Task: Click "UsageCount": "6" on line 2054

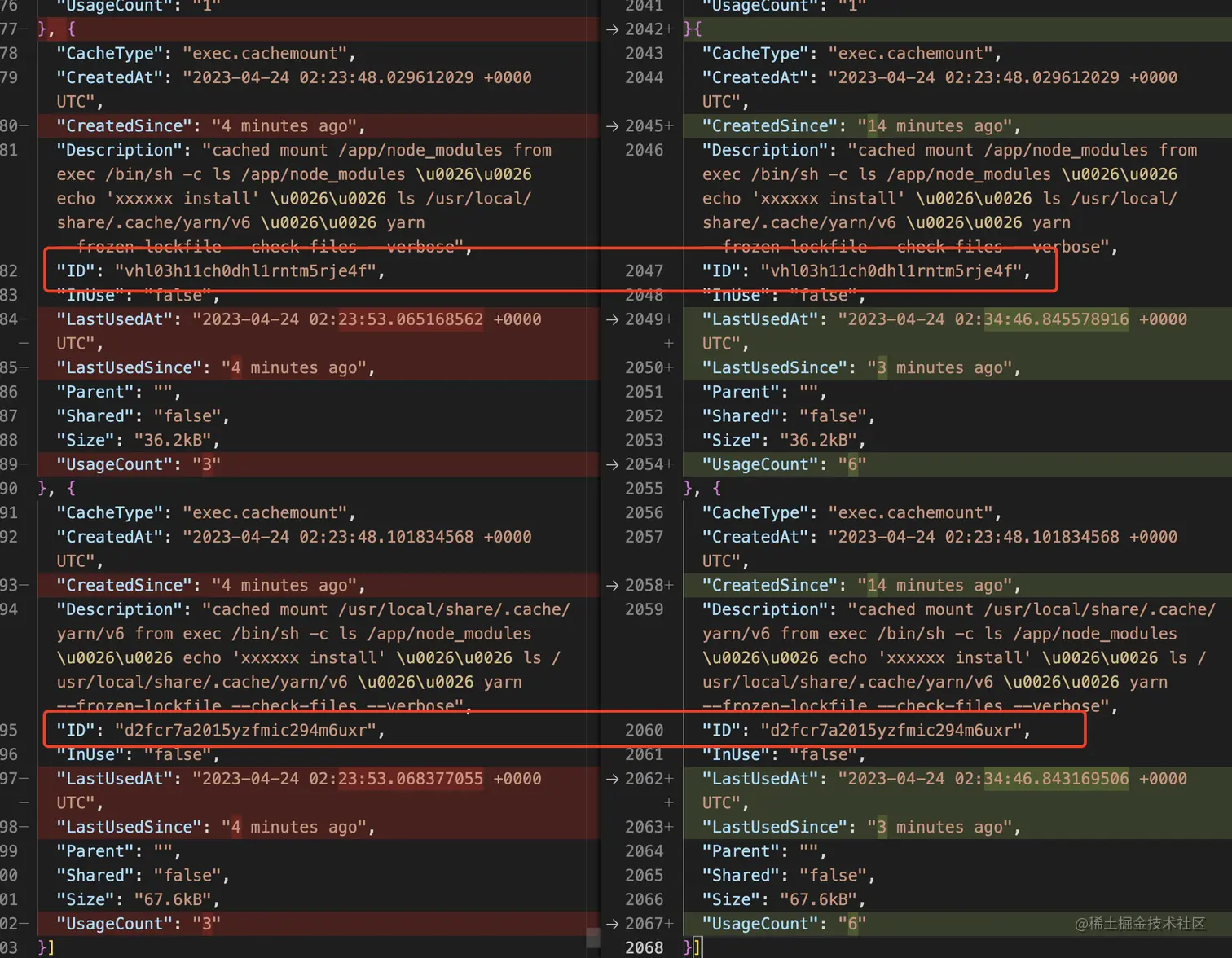Action: pyautogui.click(x=785, y=464)
